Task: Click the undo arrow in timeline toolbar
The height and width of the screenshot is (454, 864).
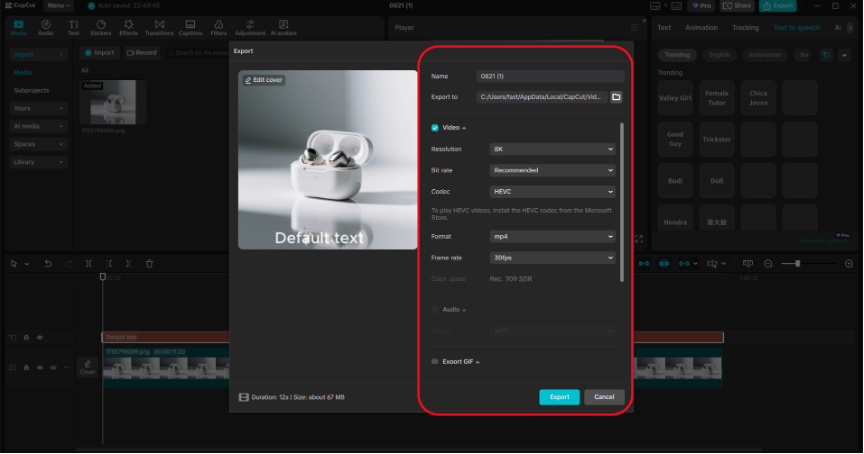Action: click(47, 264)
